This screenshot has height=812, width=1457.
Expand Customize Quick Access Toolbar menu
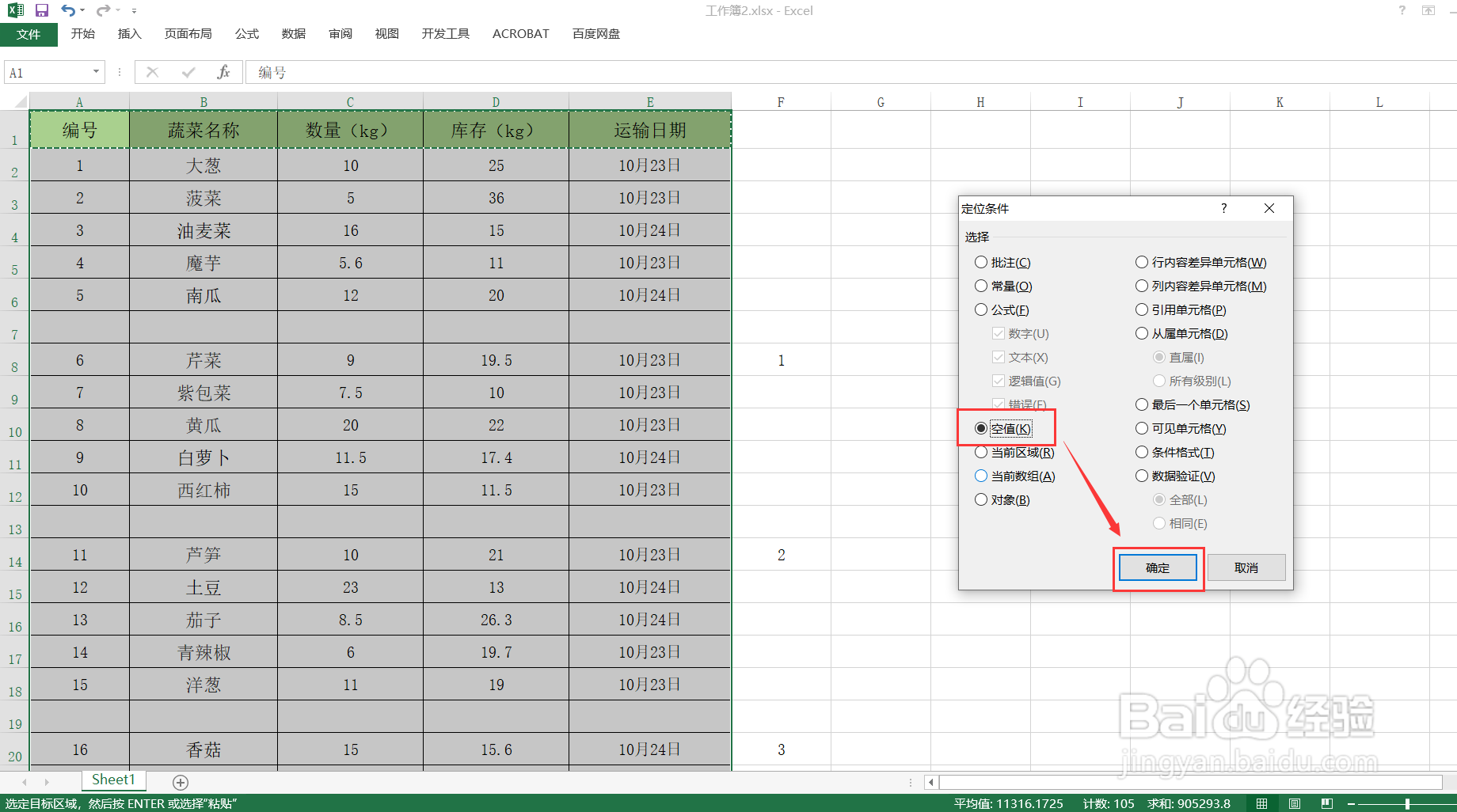(134, 10)
